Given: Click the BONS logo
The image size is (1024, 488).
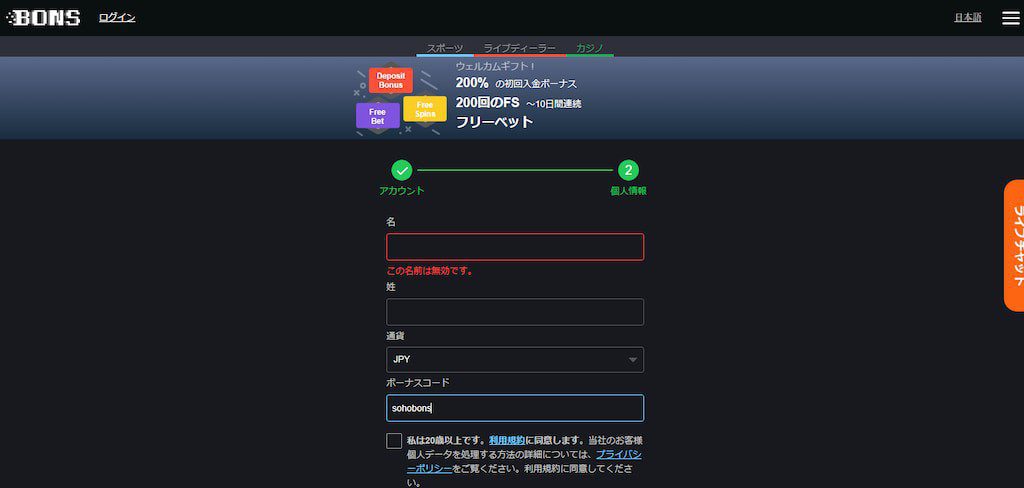Looking at the screenshot, I should point(44,18).
